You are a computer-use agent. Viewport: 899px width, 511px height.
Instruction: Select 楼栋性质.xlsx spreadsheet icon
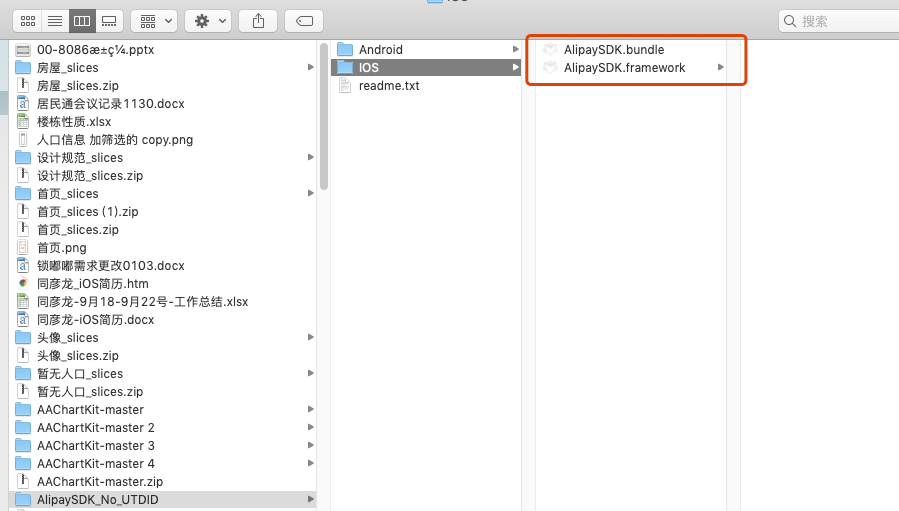[23, 122]
